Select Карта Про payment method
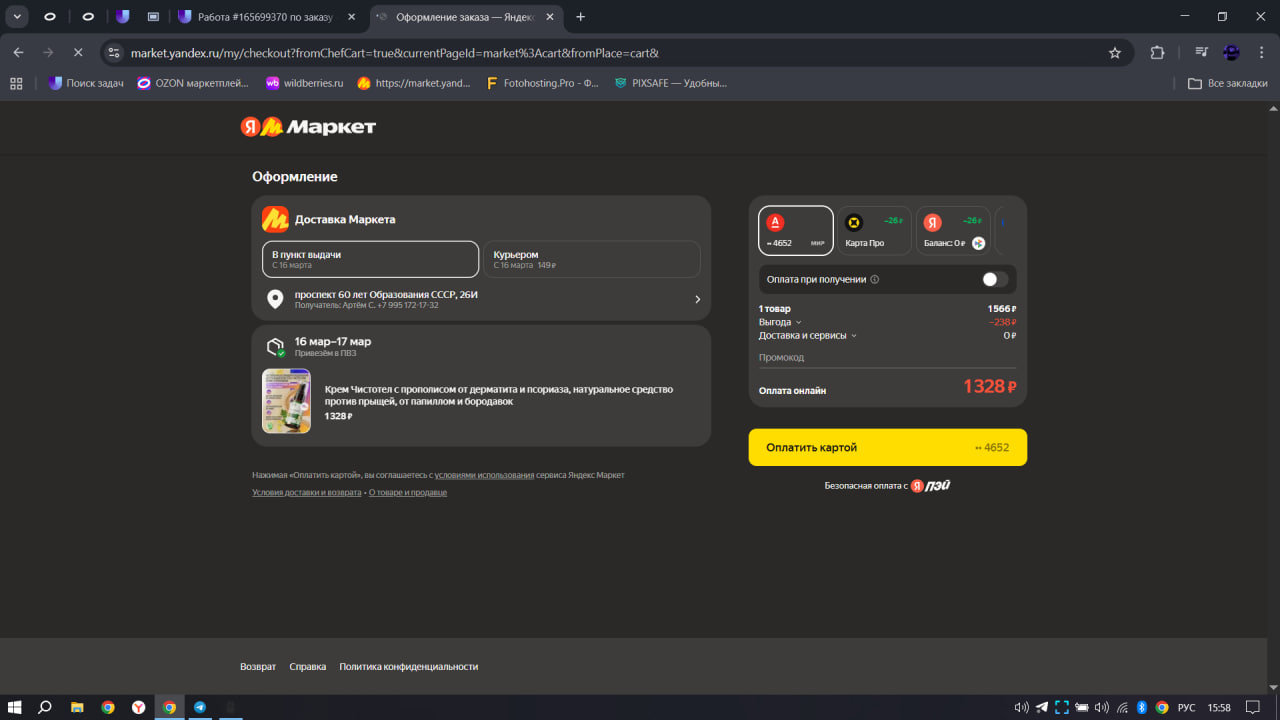 [x=873, y=231]
